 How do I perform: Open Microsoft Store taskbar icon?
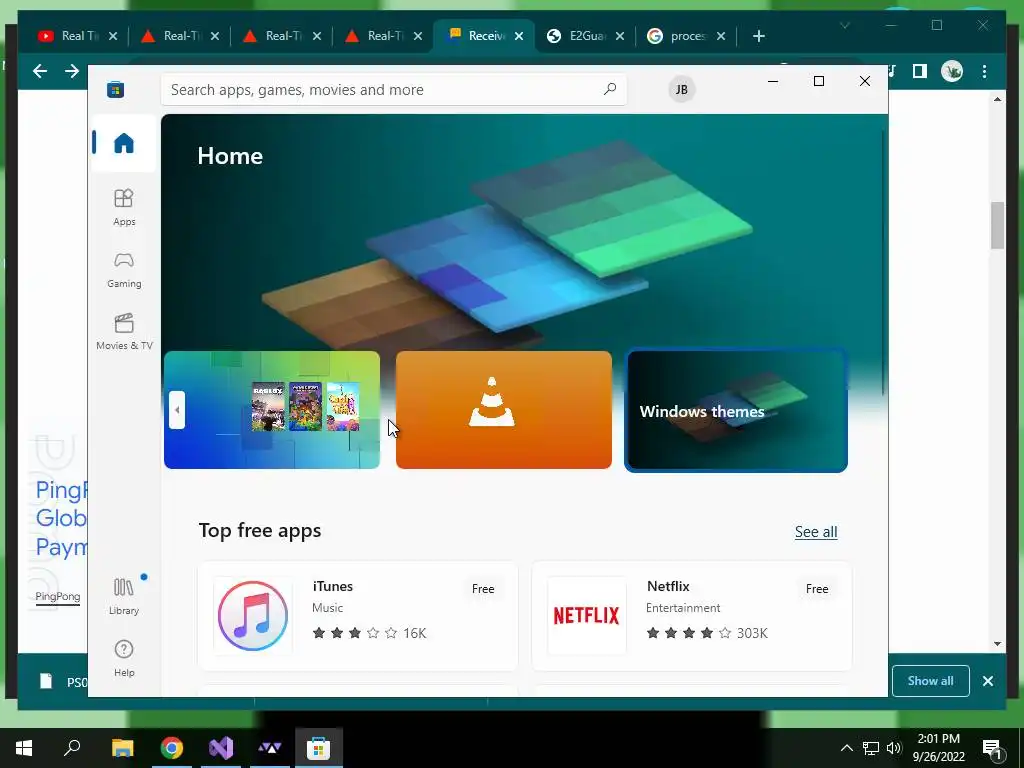[319, 748]
